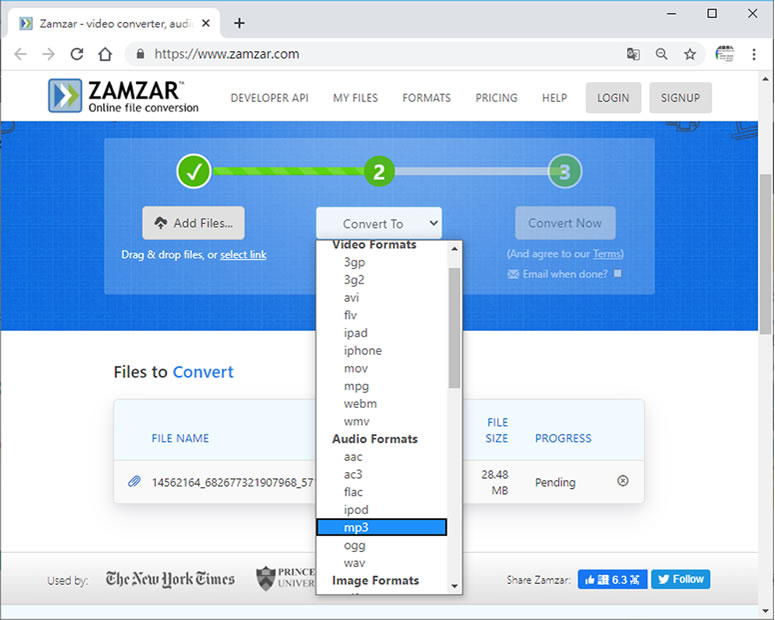Choose webm in the format list
This screenshot has width=775, height=620.
click(x=382, y=403)
